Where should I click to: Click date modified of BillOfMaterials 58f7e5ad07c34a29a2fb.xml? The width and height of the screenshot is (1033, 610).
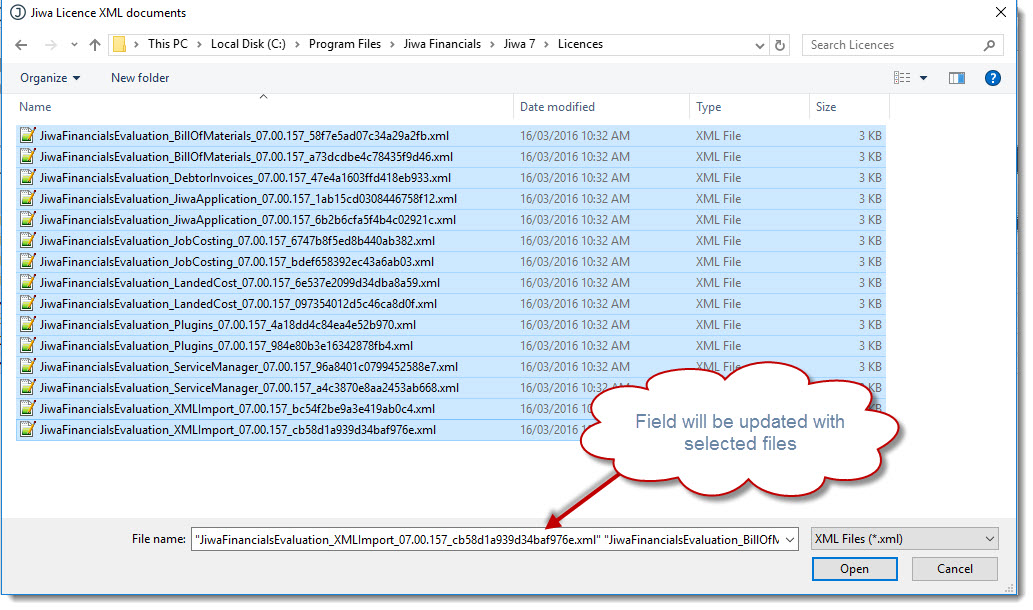pyautogui.click(x=574, y=136)
